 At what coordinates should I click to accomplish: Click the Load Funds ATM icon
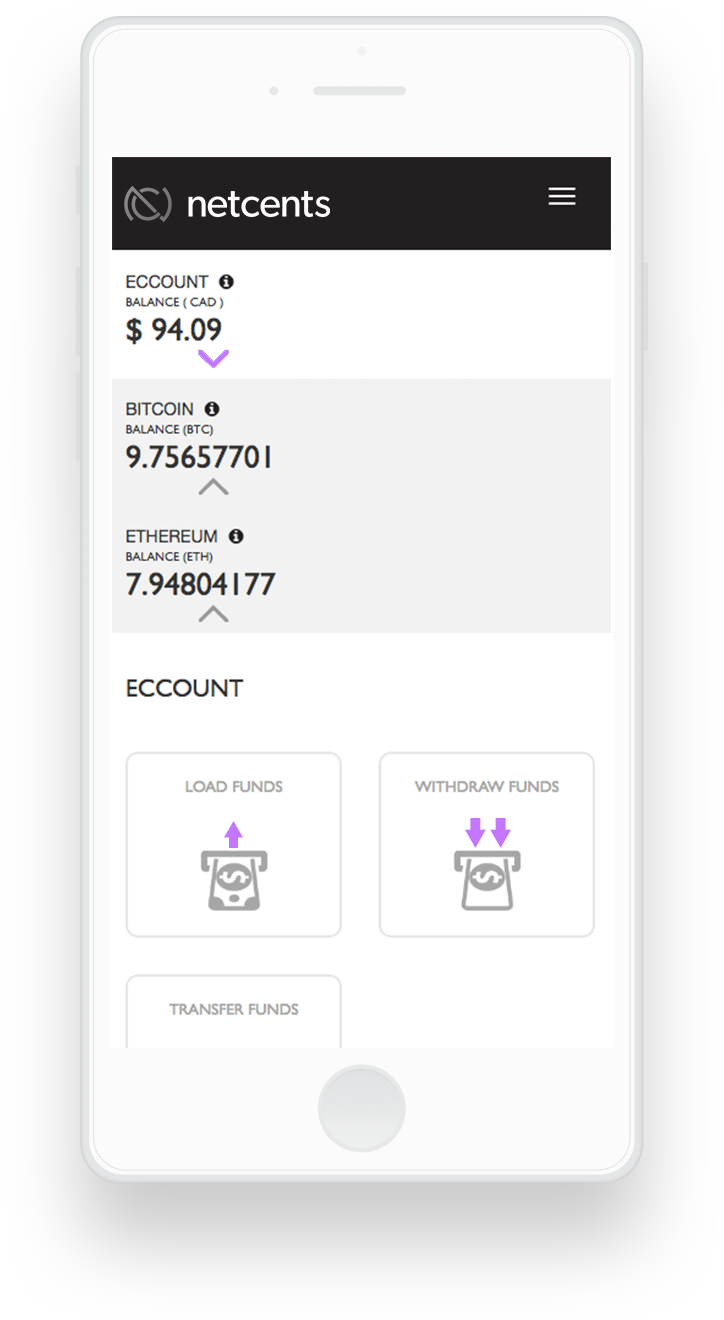coord(234,880)
